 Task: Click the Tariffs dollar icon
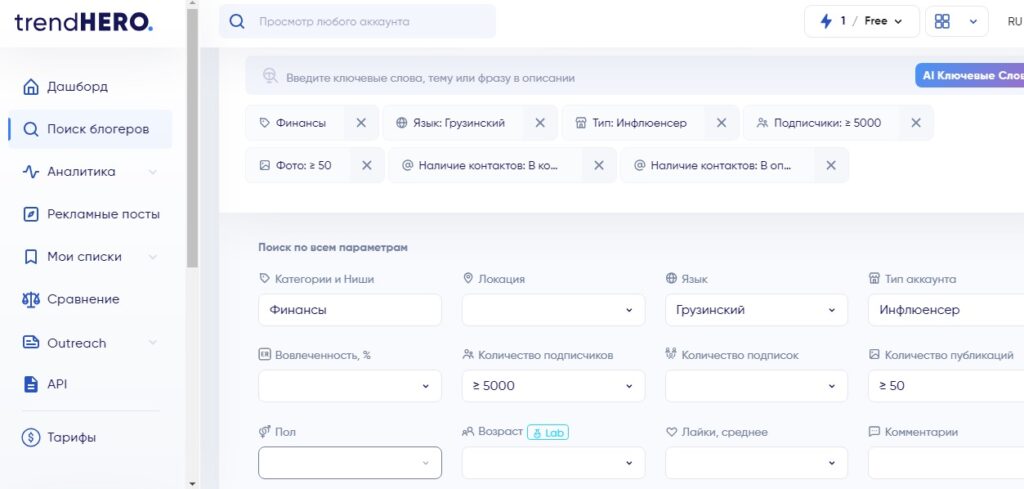click(x=31, y=437)
